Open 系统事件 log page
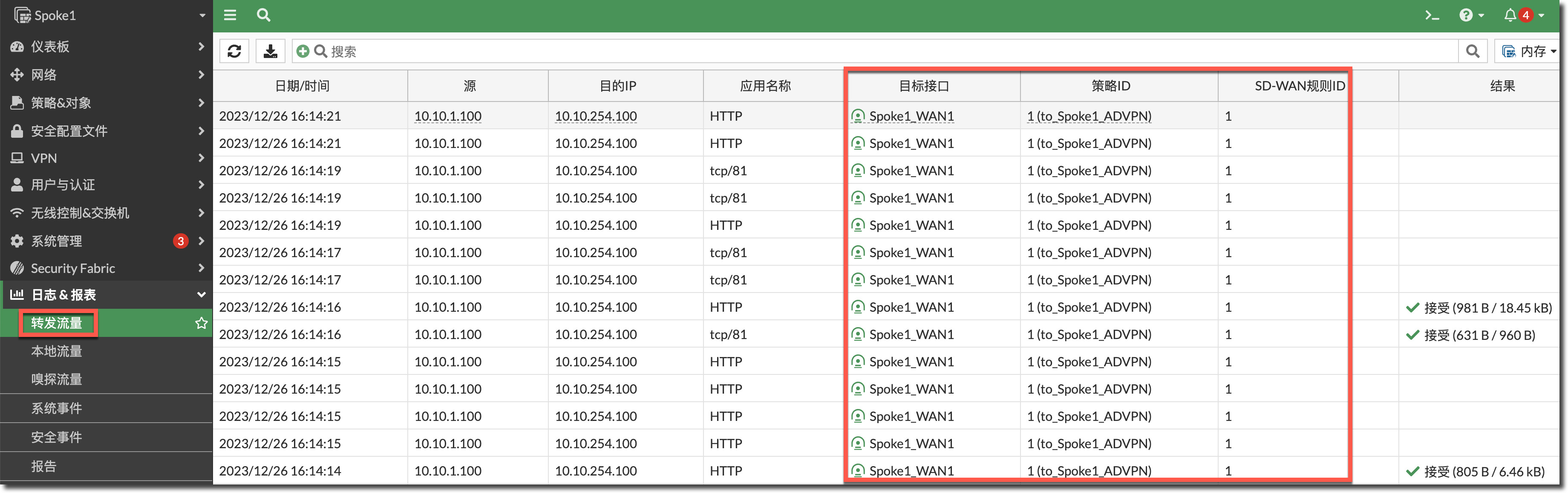1568x493 pixels. [x=57, y=408]
